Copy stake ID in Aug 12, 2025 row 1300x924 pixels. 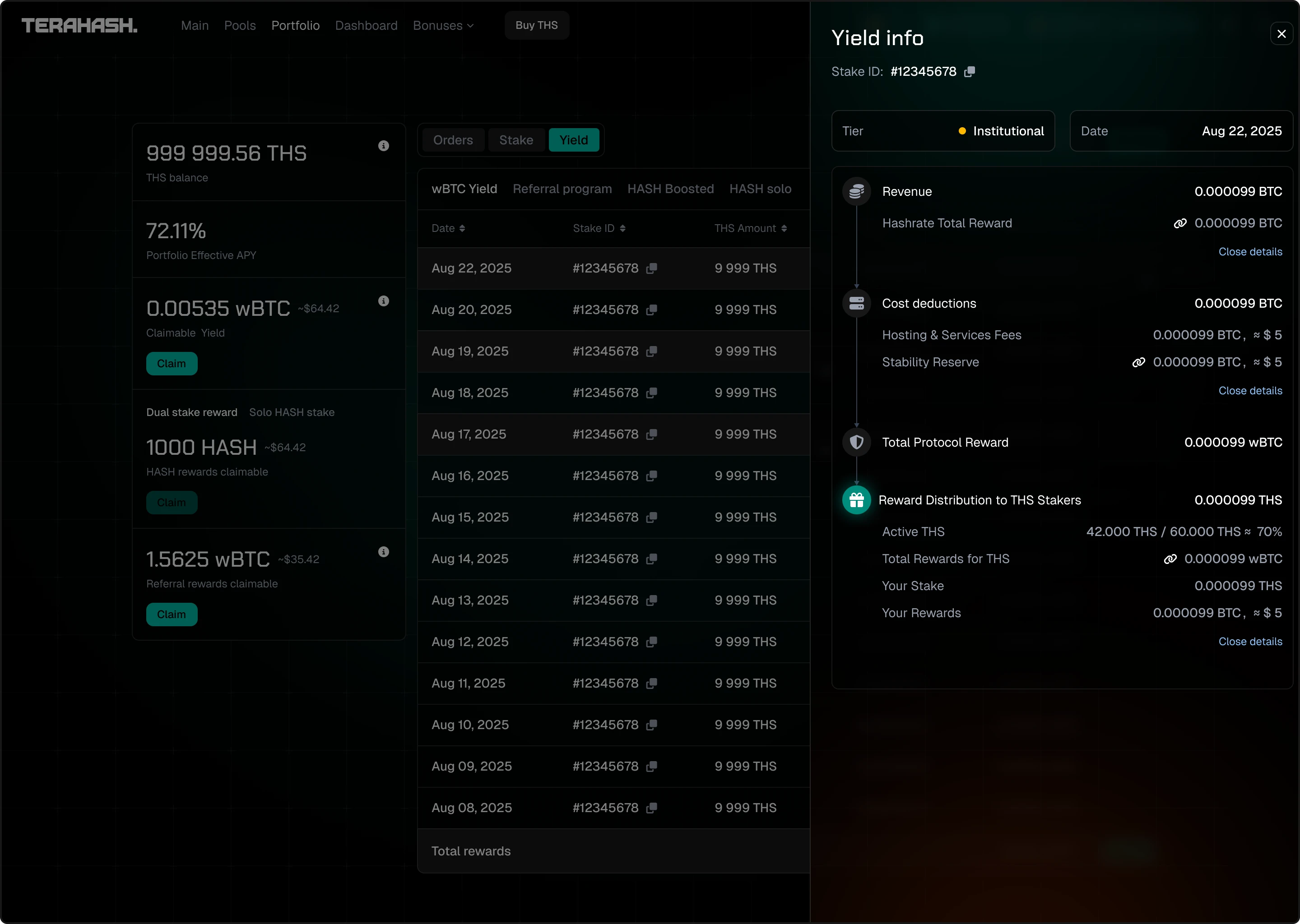tap(652, 642)
